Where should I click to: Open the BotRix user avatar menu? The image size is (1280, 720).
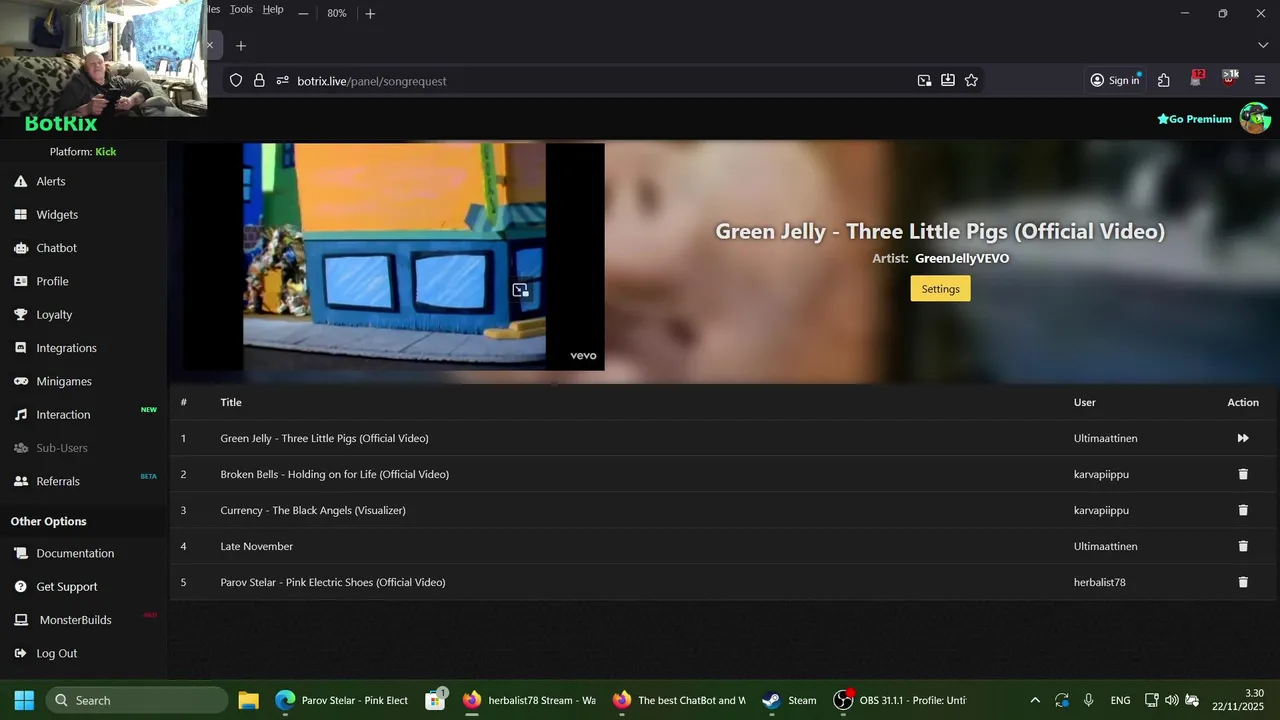click(x=1255, y=118)
